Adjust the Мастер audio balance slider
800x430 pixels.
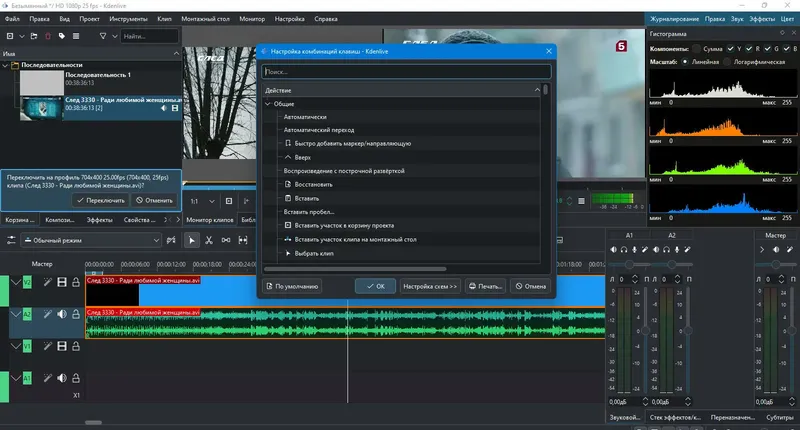click(775, 263)
